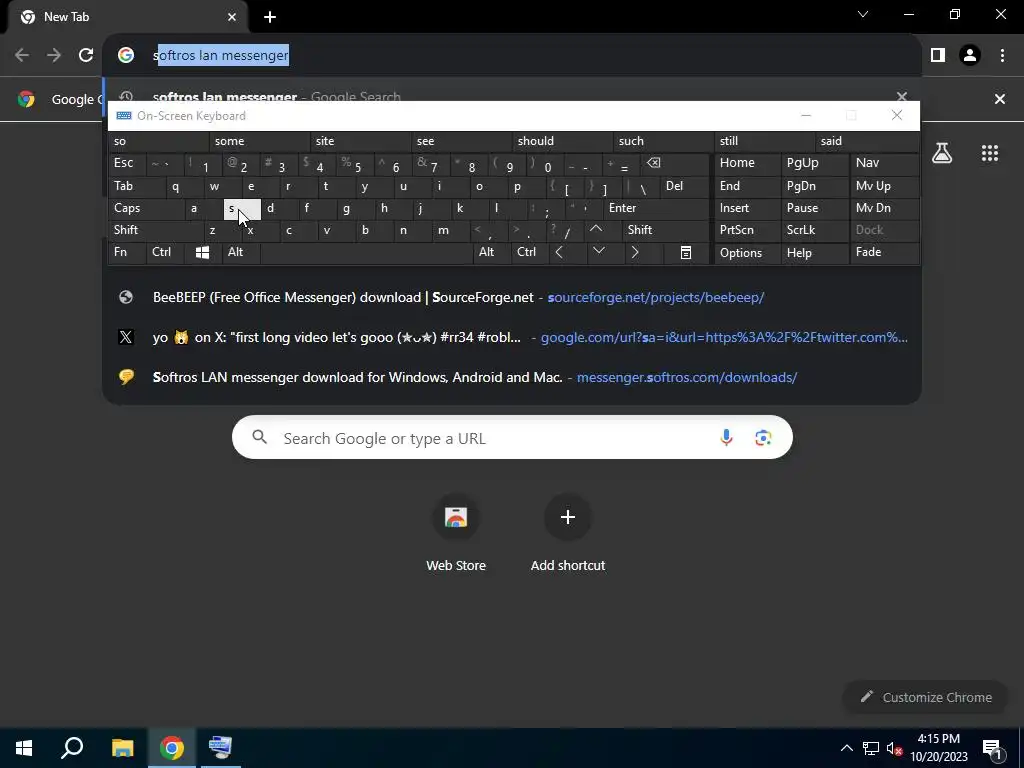1024x768 pixels.
Task: Click the network tray icon
Action: pyautogui.click(x=871, y=748)
